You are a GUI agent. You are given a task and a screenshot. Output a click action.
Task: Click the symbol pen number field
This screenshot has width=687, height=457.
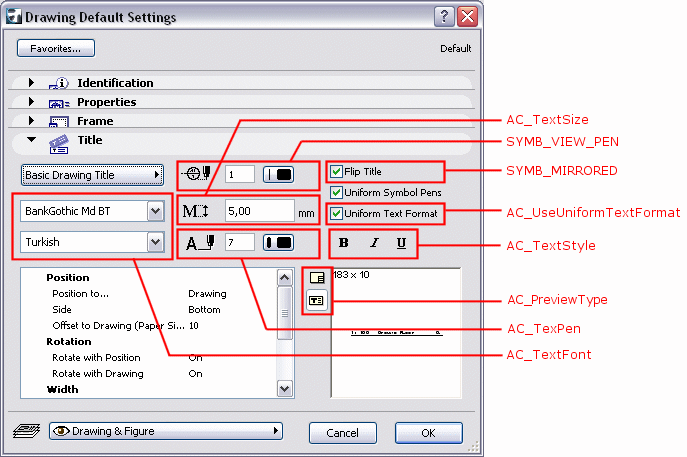pos(240,174)
